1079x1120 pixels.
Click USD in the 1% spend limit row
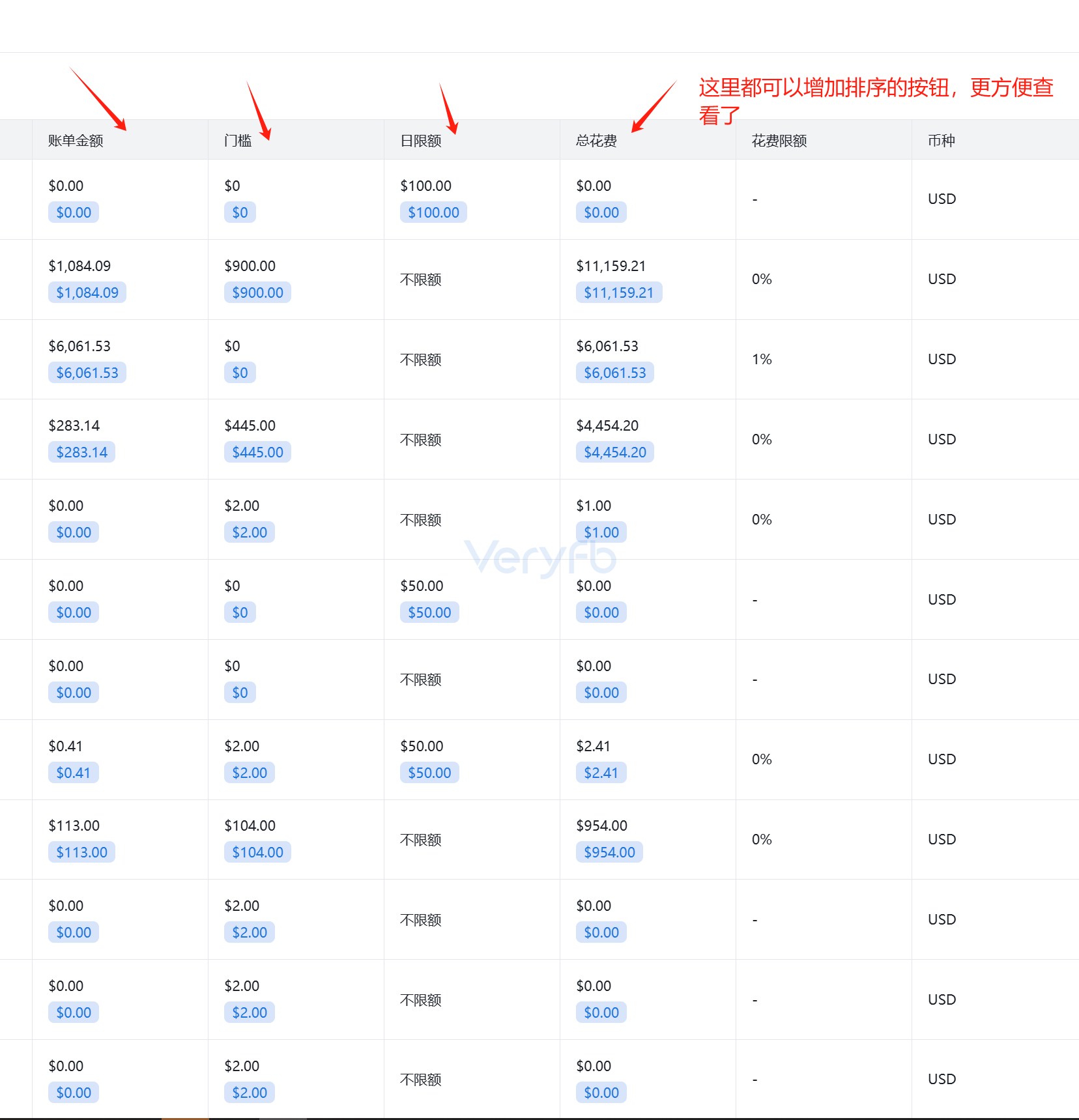(x=942, y=359)
